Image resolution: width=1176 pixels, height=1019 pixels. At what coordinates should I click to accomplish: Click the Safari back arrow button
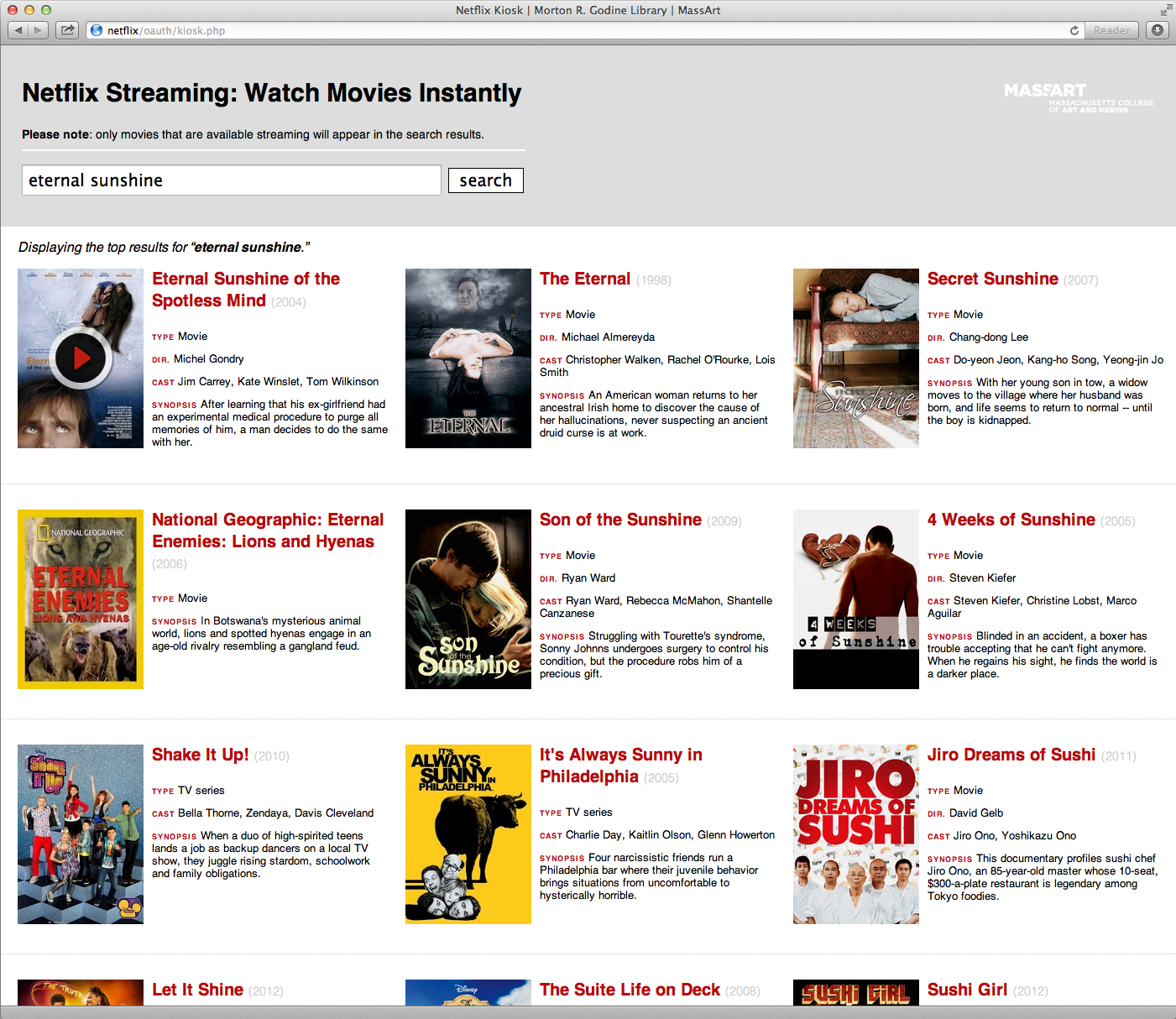pos(18,30)
